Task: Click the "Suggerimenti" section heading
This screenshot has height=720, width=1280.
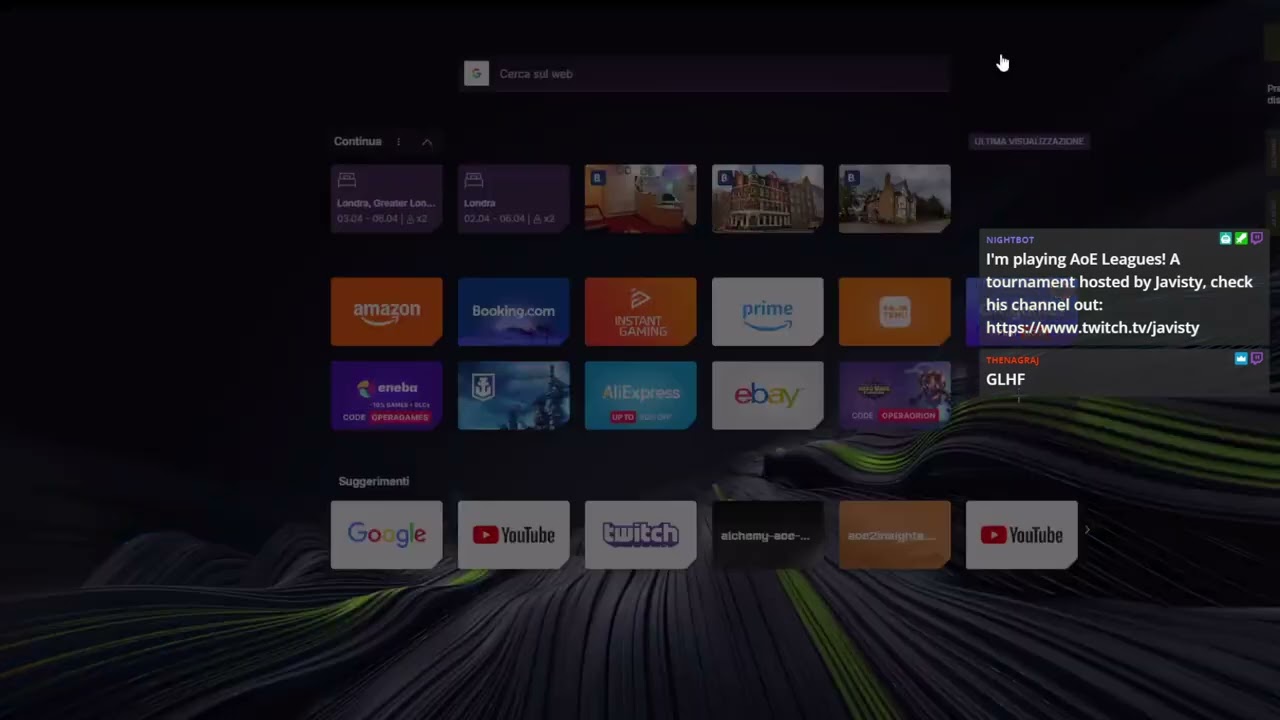Action: [374, 482]
